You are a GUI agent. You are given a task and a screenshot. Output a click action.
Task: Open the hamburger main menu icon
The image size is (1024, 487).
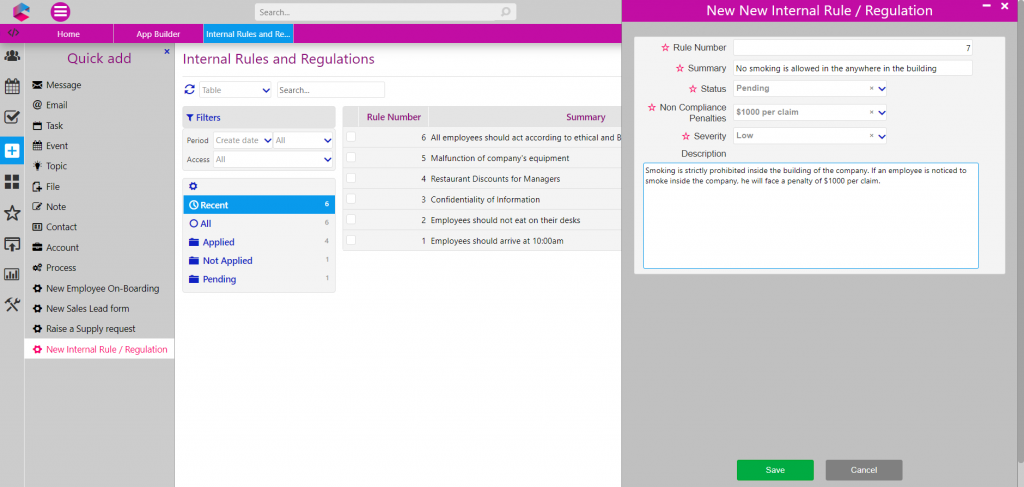point(60,12)
